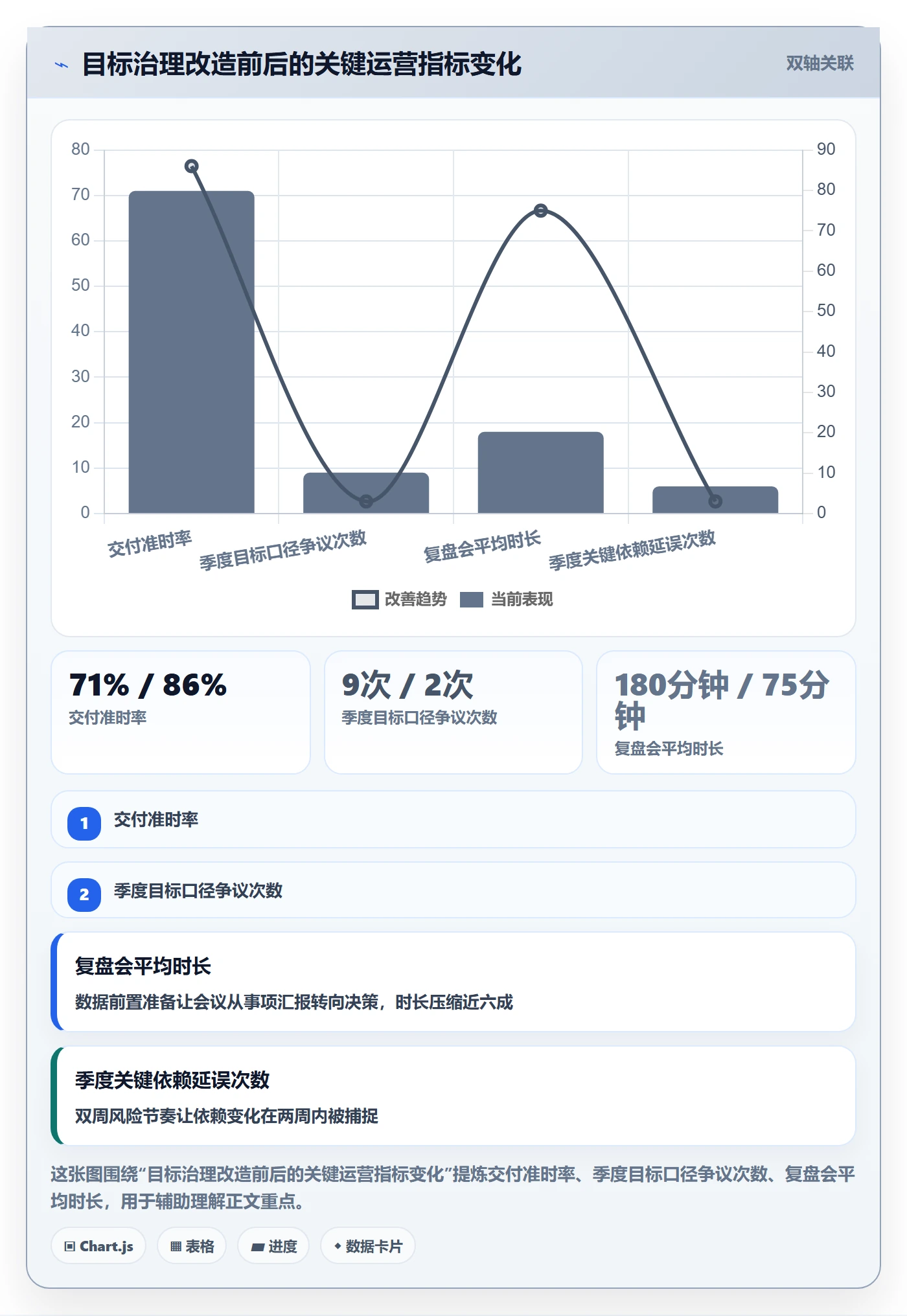907x1316 pixels.
Task: Click the line point on 季度关键依赖延误次数 bar
Action: (715, 501)
